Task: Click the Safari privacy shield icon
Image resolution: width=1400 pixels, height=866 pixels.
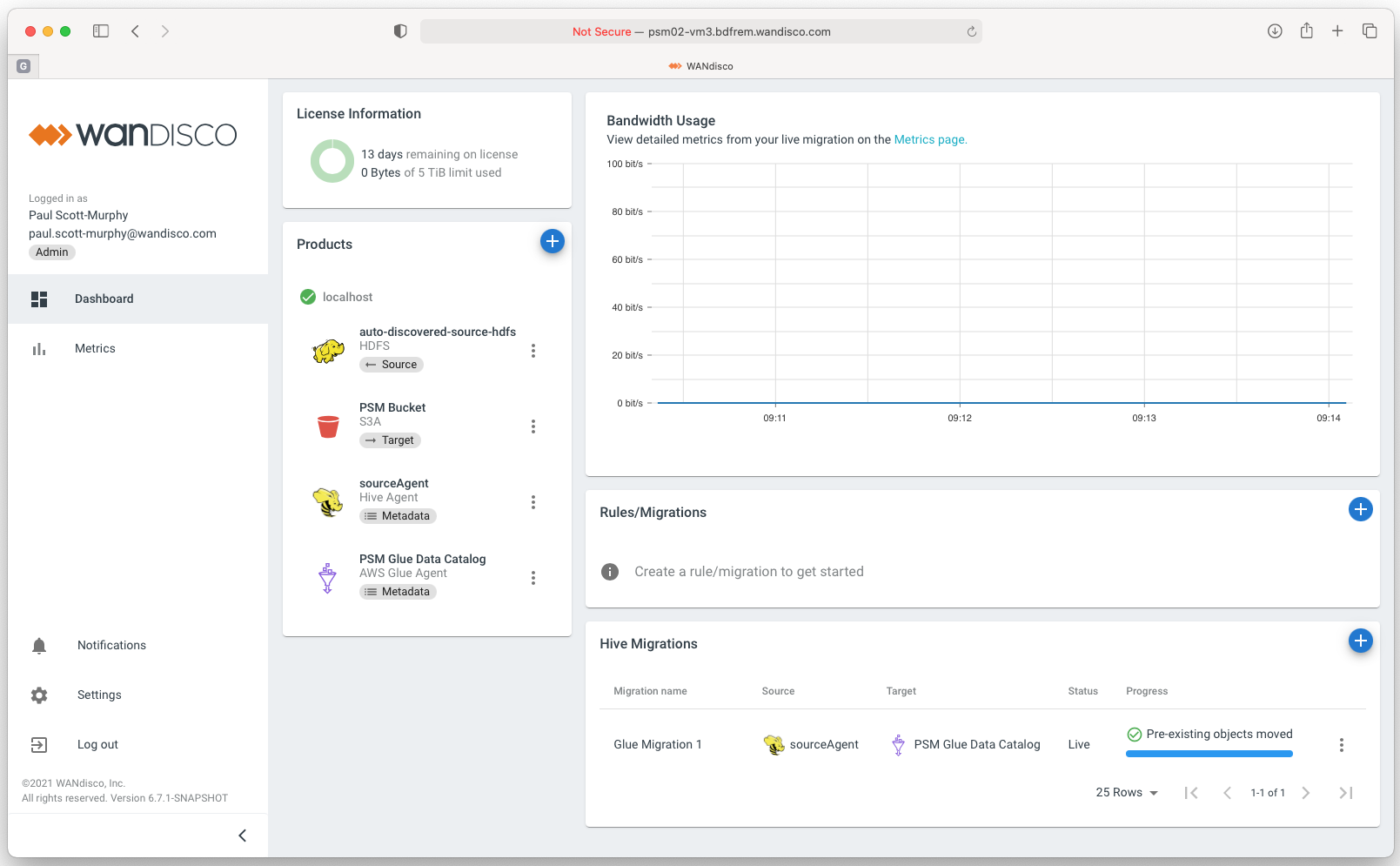Action: (x=400, y=31)
